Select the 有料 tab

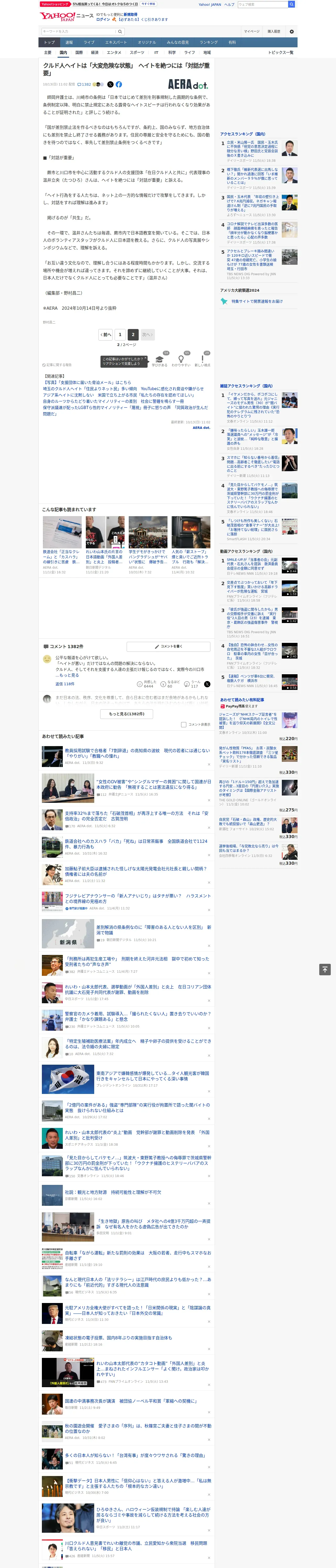point(232,43)
